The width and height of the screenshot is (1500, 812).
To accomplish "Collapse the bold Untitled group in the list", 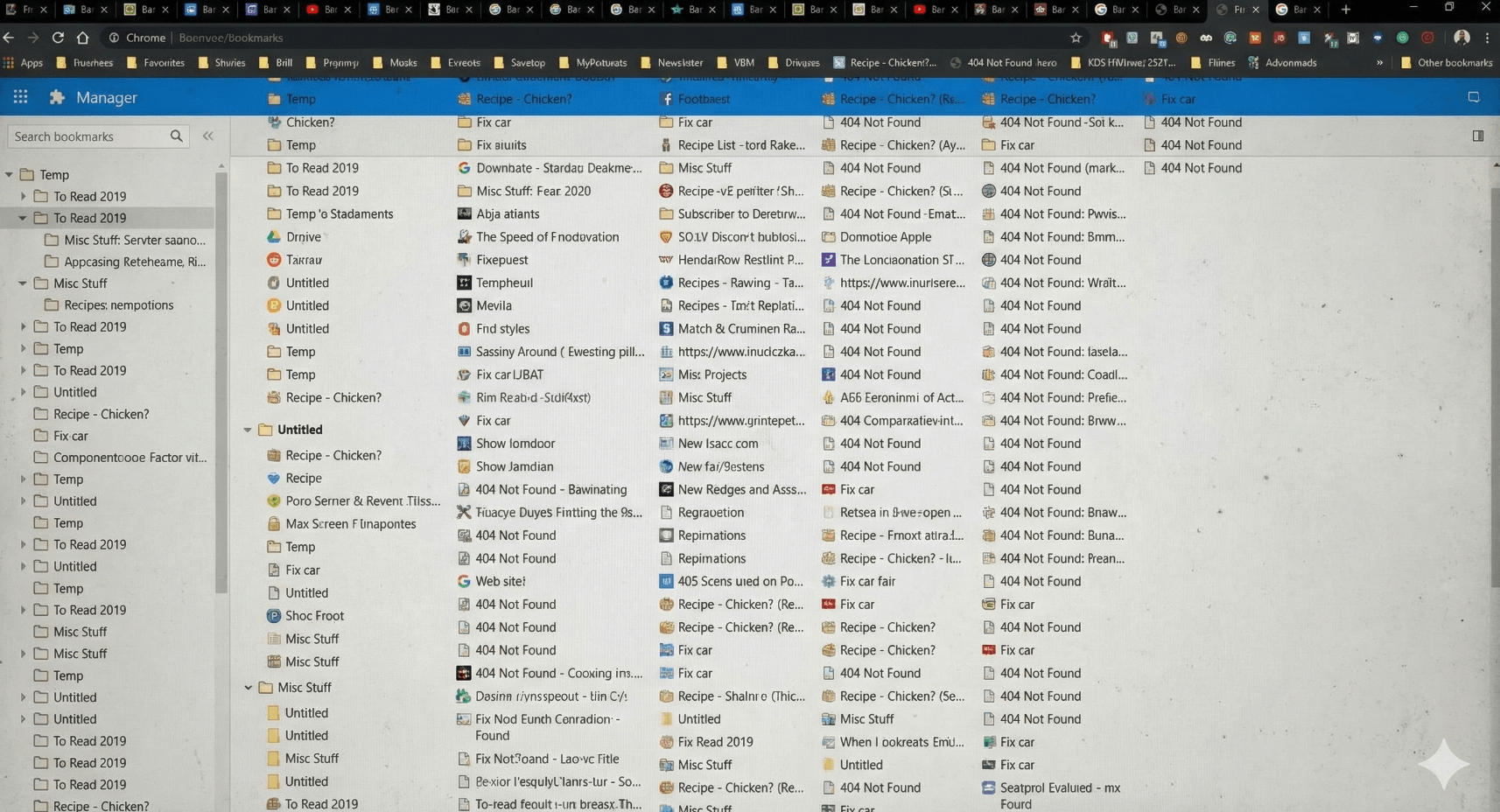I will tap(248, 430).
